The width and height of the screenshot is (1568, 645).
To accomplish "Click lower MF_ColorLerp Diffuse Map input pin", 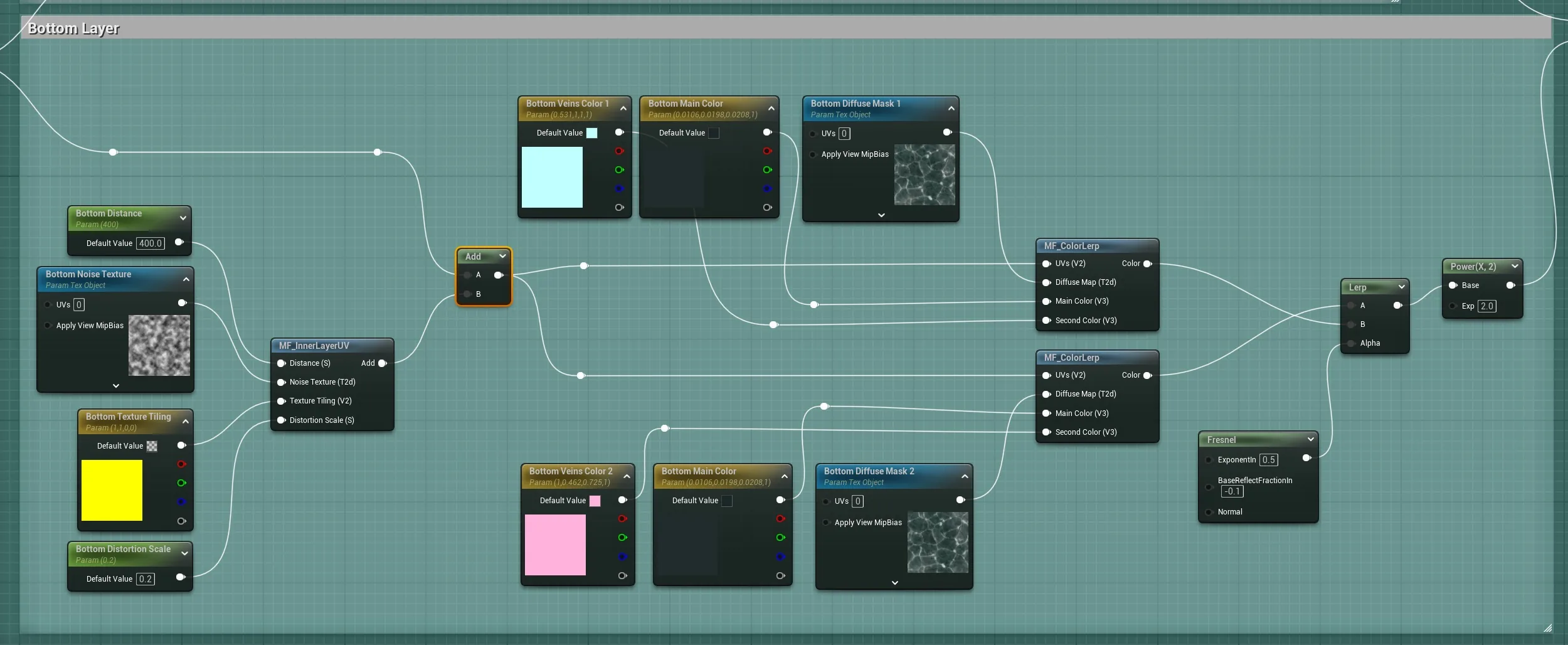I will pos(1047,394).
